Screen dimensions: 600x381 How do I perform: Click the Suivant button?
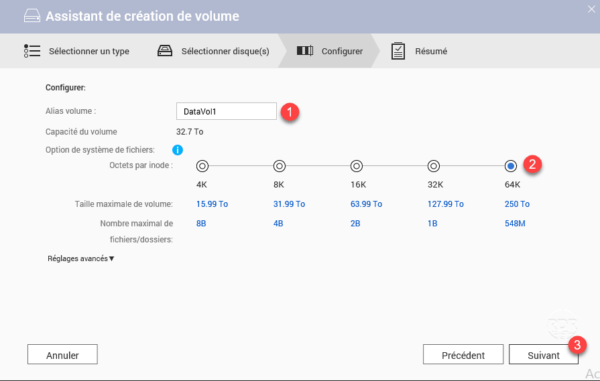(x=543, y=355)
